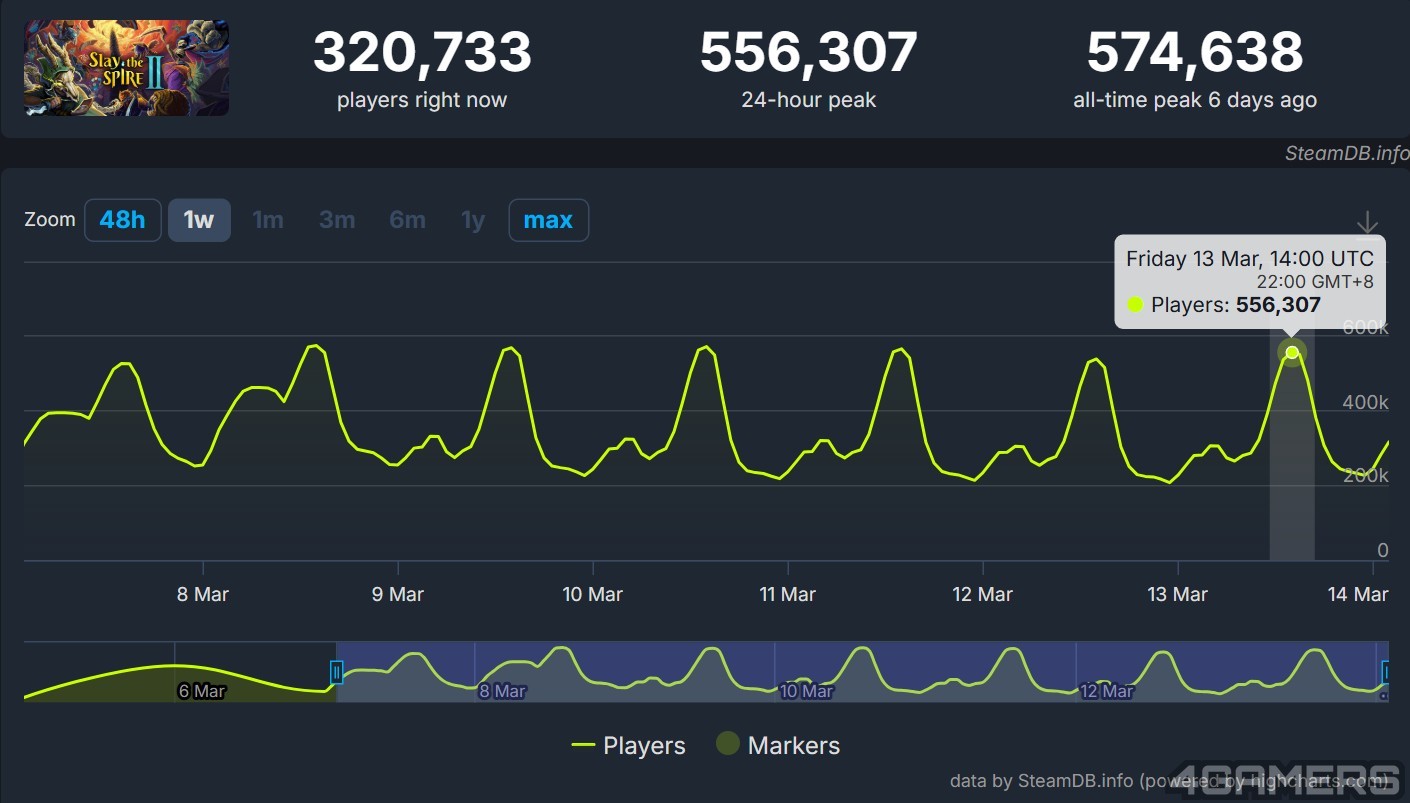Click the dark circle symbol in the Markers legend

tap(728, 744)
